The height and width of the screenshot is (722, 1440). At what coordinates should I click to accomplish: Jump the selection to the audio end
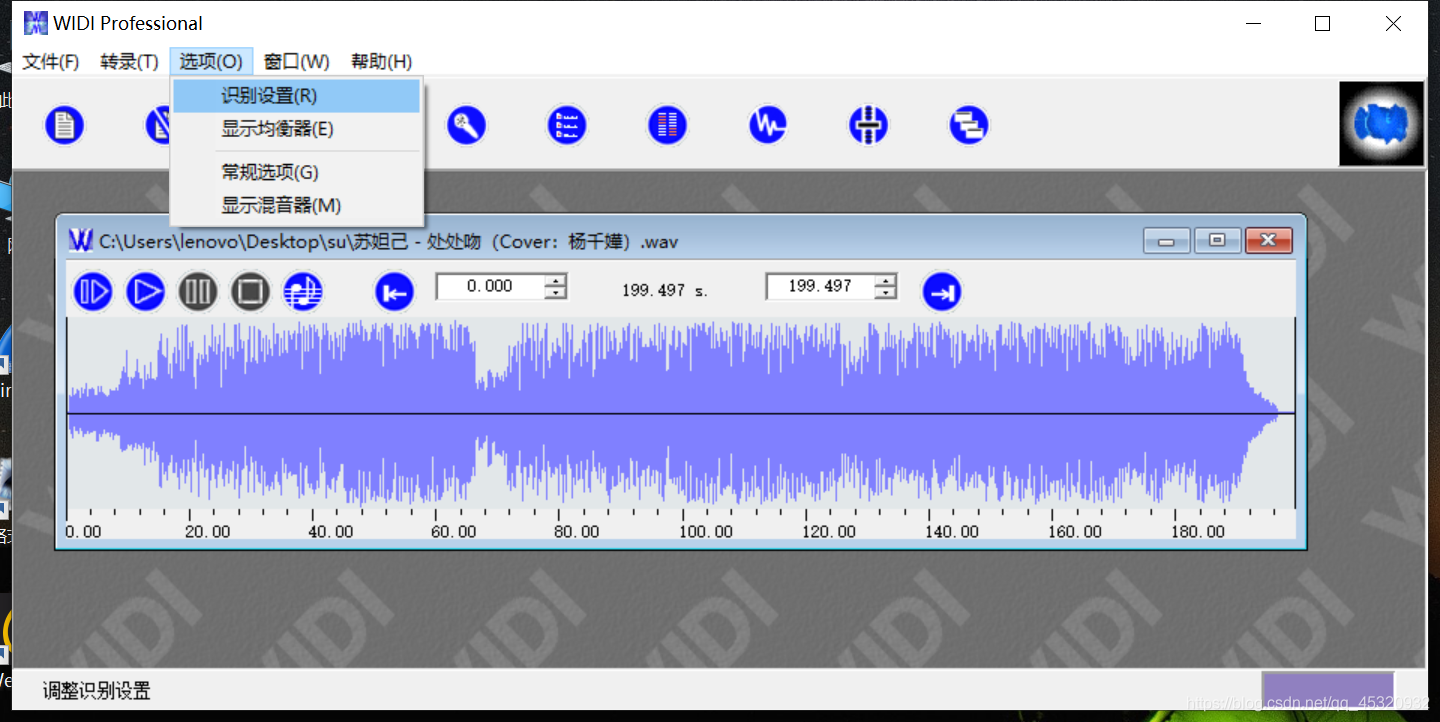coord(942,292)
